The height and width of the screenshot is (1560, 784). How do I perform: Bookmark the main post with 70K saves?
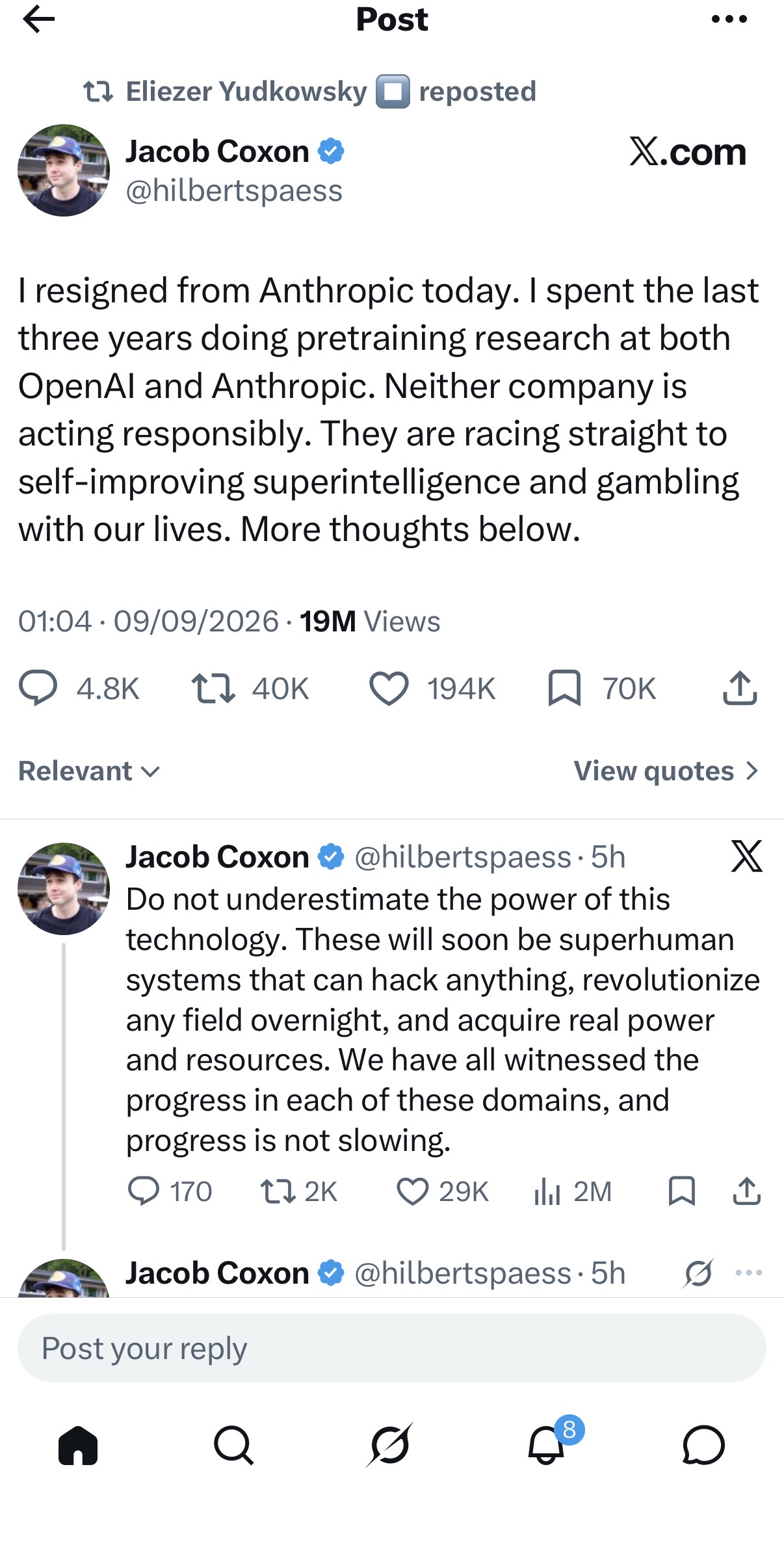click(564, 689)
